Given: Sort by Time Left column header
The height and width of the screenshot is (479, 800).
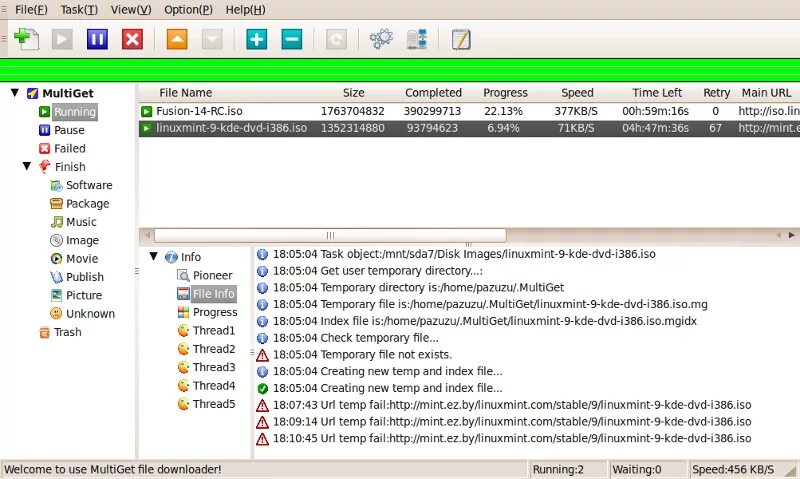Looking at the screenshot, I should pyautogui.click(x=657, y=93).
